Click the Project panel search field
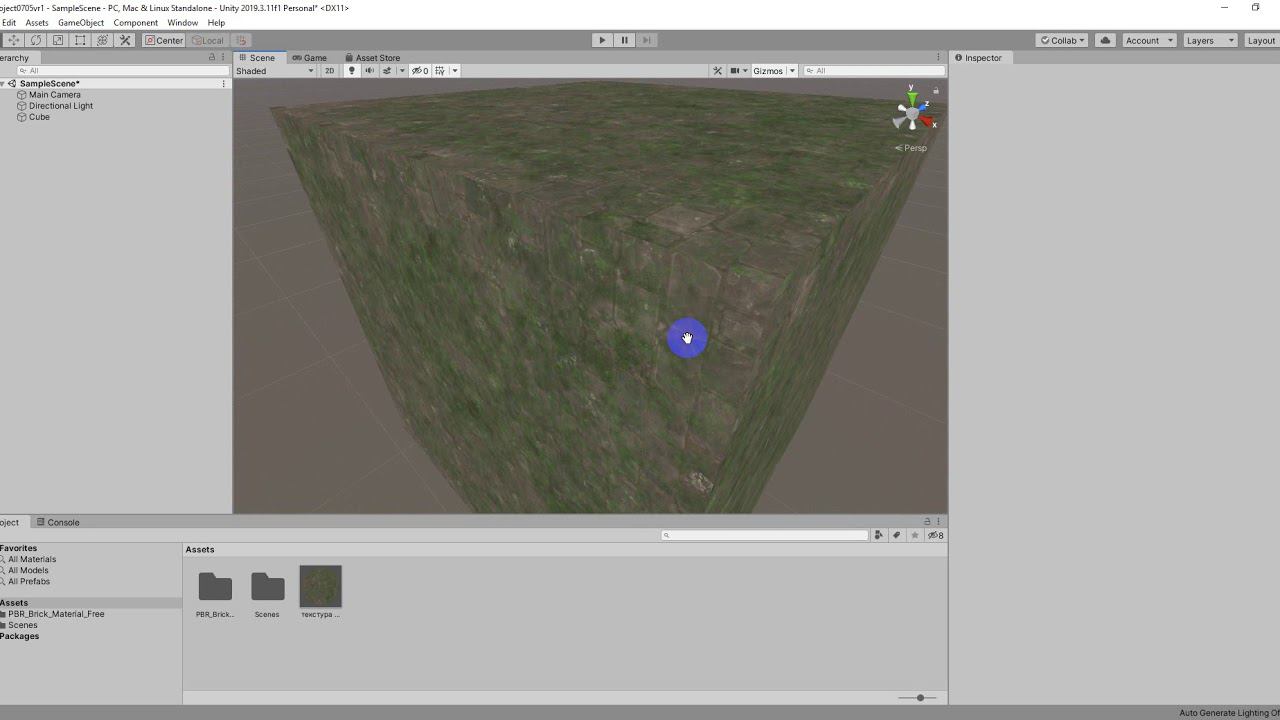This screenshot has width=1280, height=720. point(765,535)
